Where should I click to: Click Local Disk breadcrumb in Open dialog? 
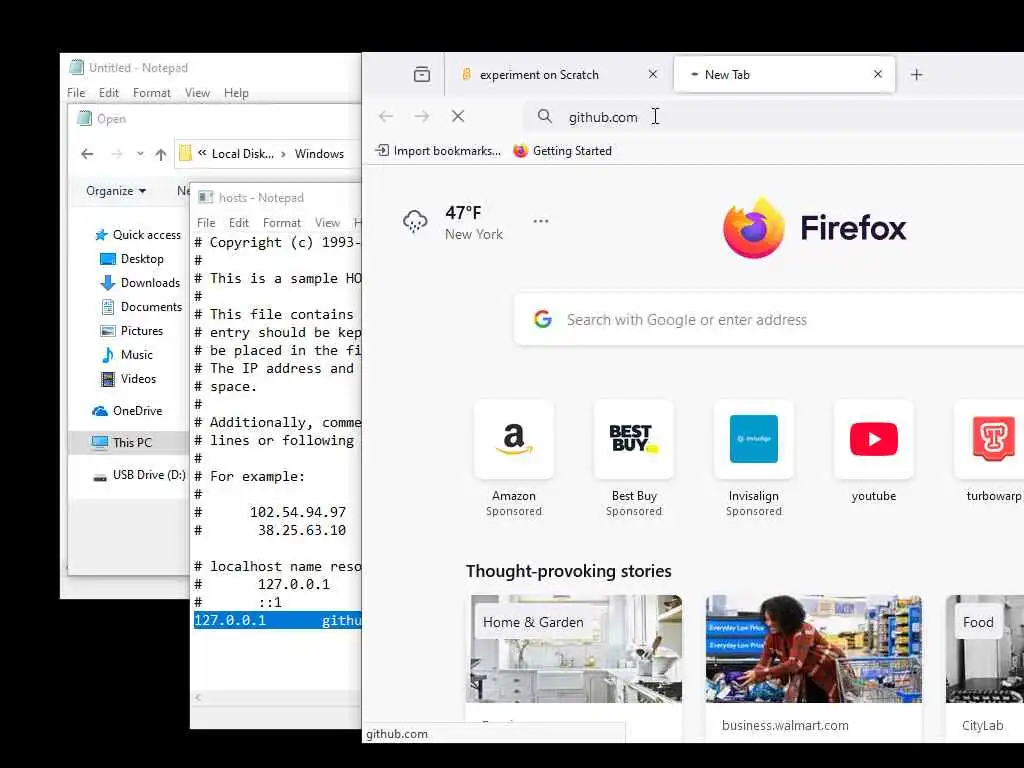[x=242, y=153]
